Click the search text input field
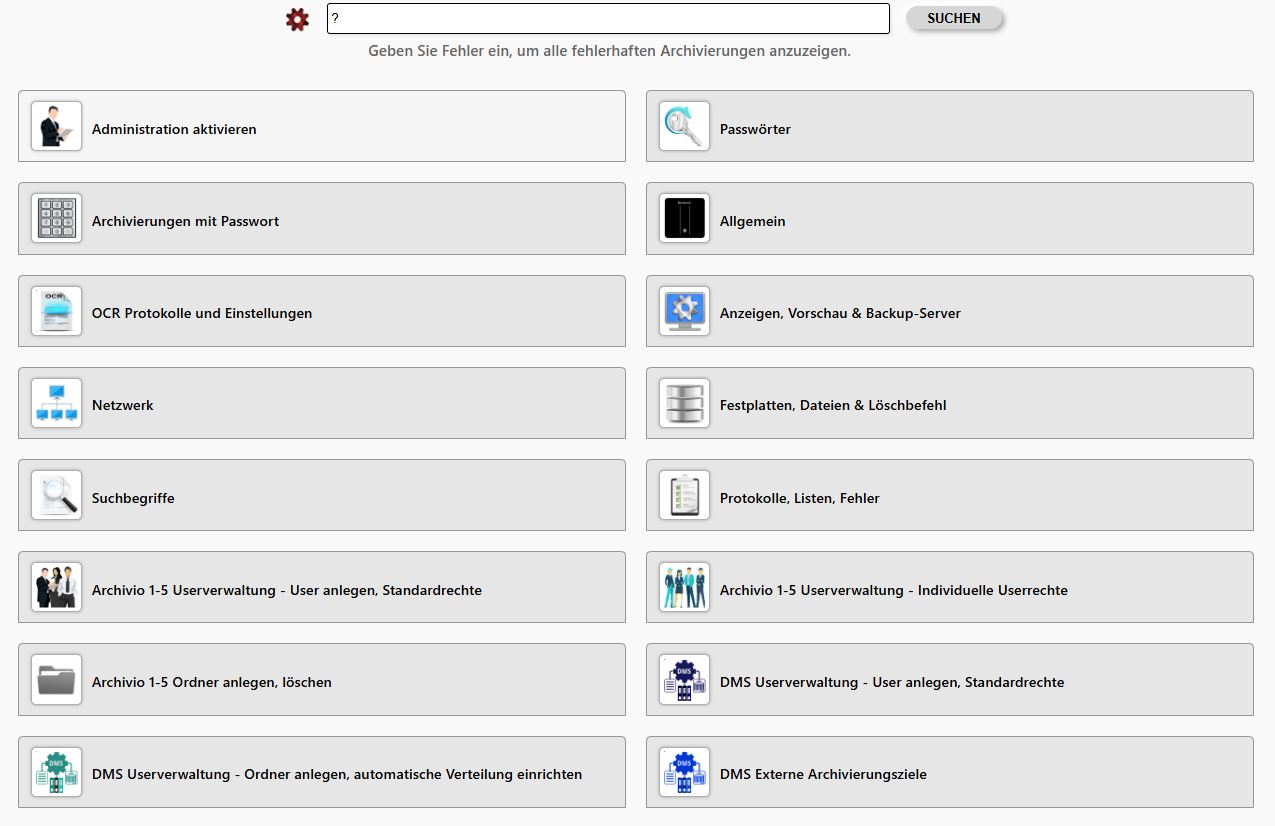The height and width of the screenshot is (826, 1275). click(607, 19)
